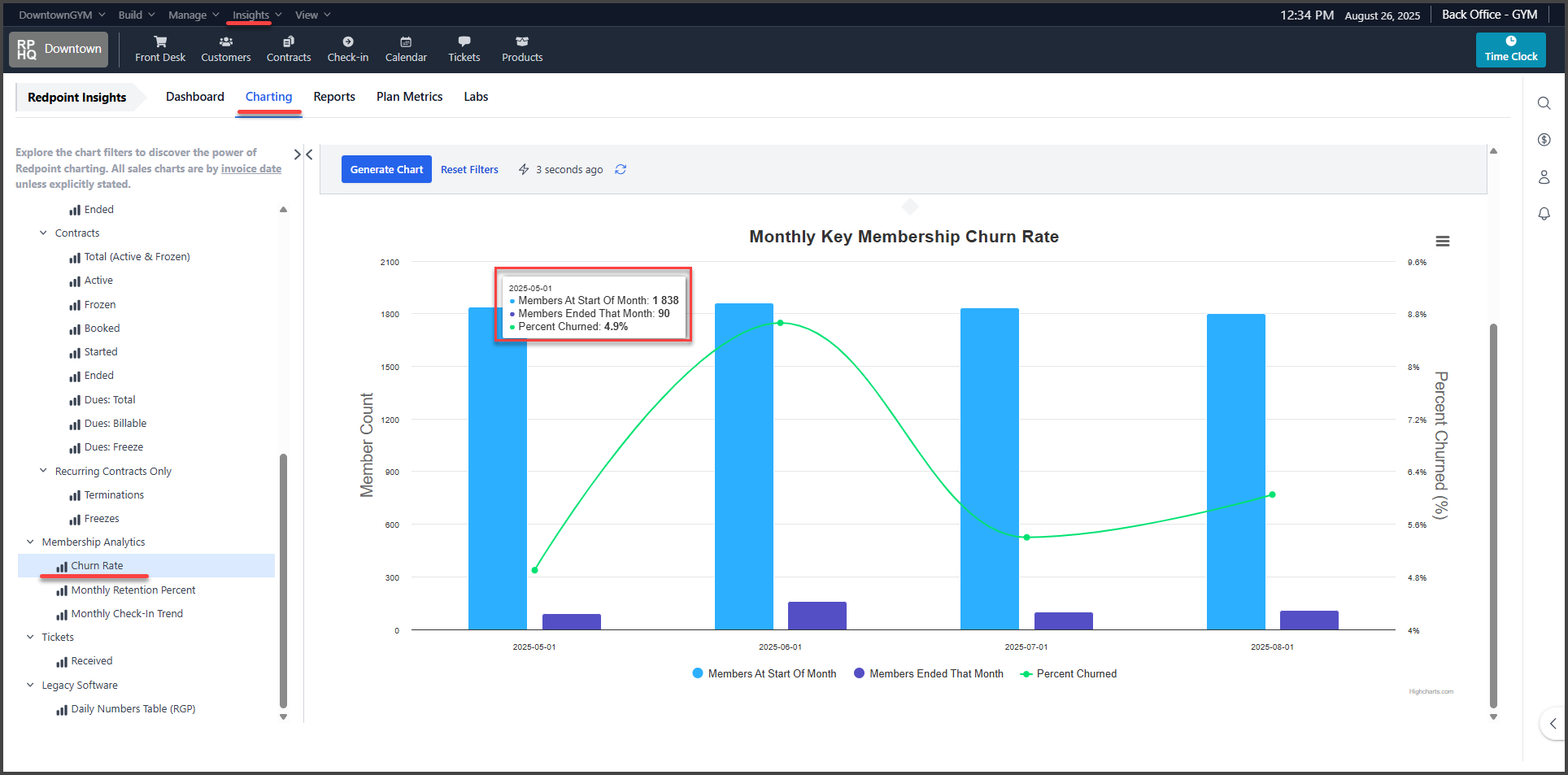Viewport: 1568px width, 775px height.
Task: Open the chart hamburger context menu
Action: click(1442, 242)
